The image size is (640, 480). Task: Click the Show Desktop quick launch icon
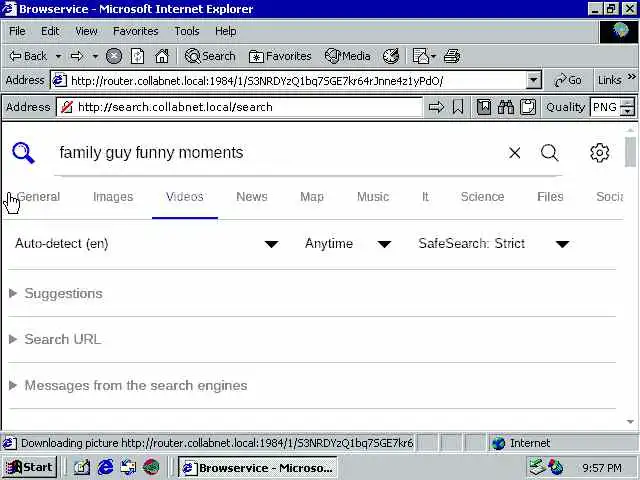[x=82, y=467]
